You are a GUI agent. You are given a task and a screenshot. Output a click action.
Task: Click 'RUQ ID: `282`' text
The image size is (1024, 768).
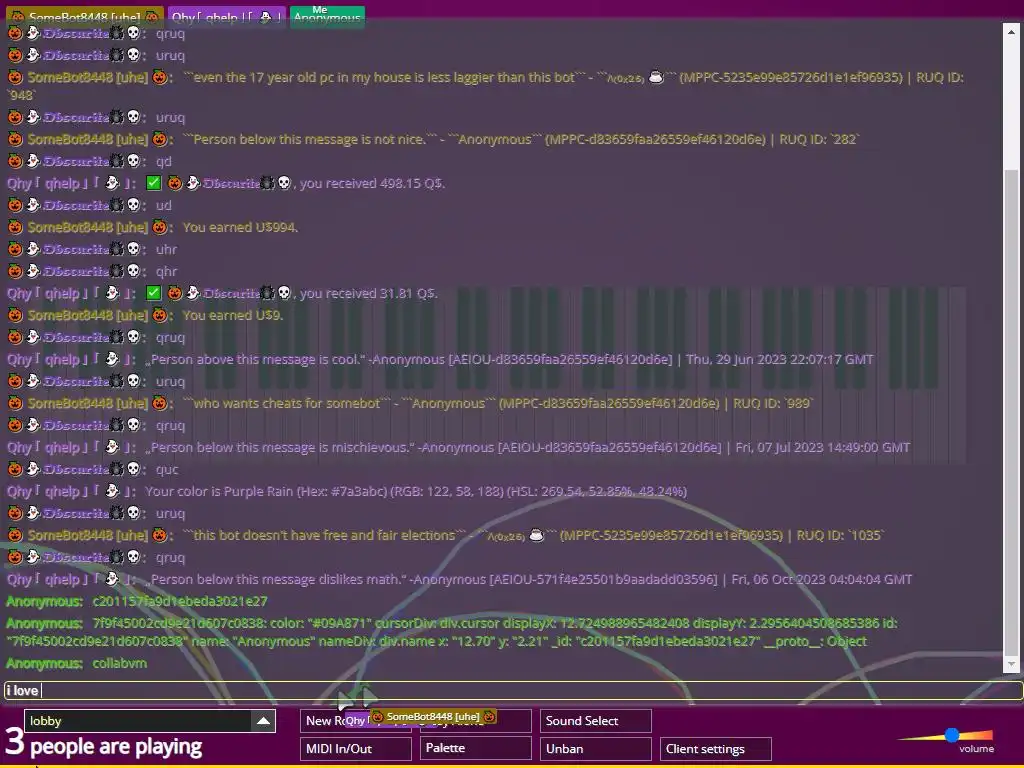pyautogui.click(x=820, y=139)
